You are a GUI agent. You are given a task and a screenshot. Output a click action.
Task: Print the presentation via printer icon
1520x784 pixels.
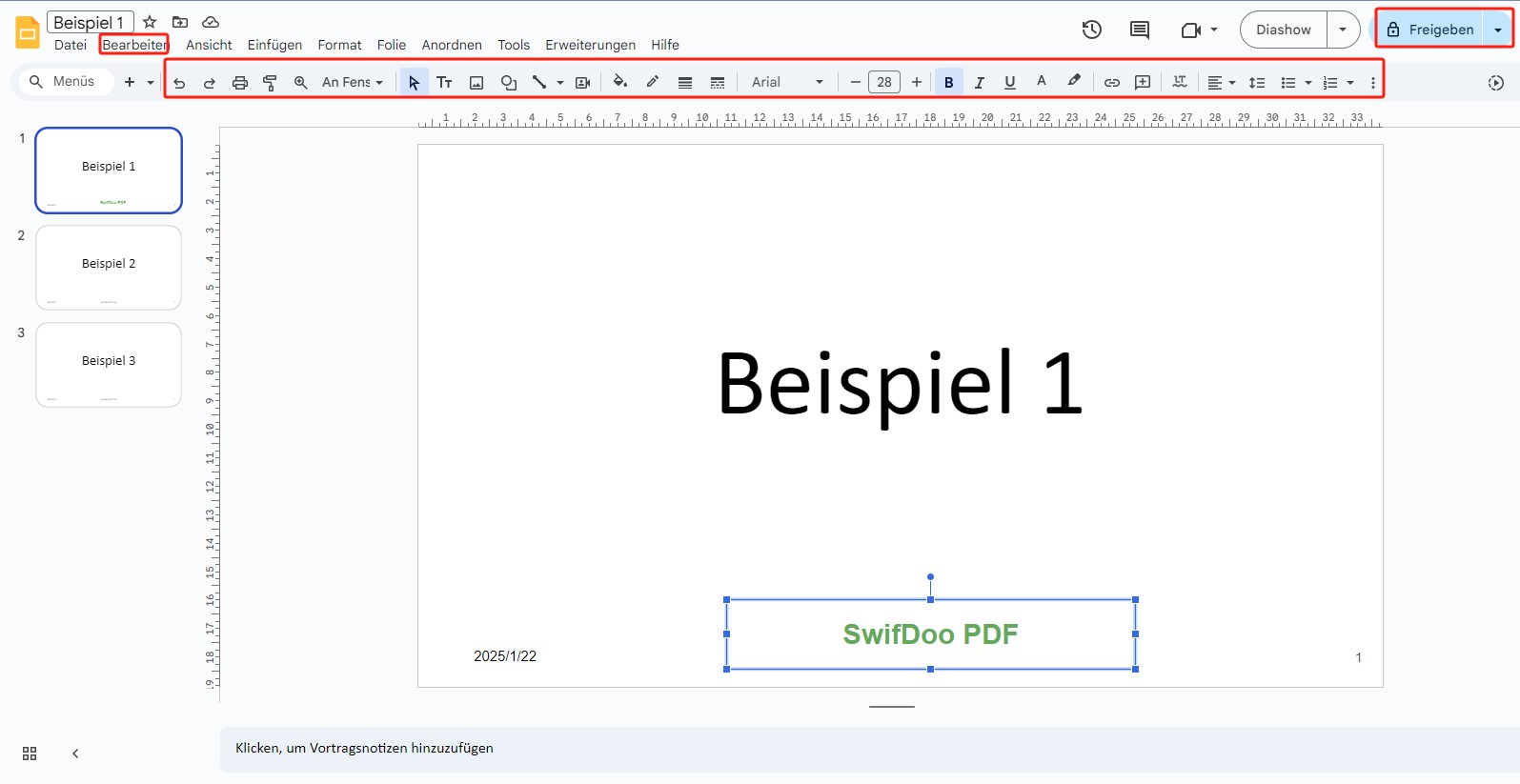[x=240, y=83]
